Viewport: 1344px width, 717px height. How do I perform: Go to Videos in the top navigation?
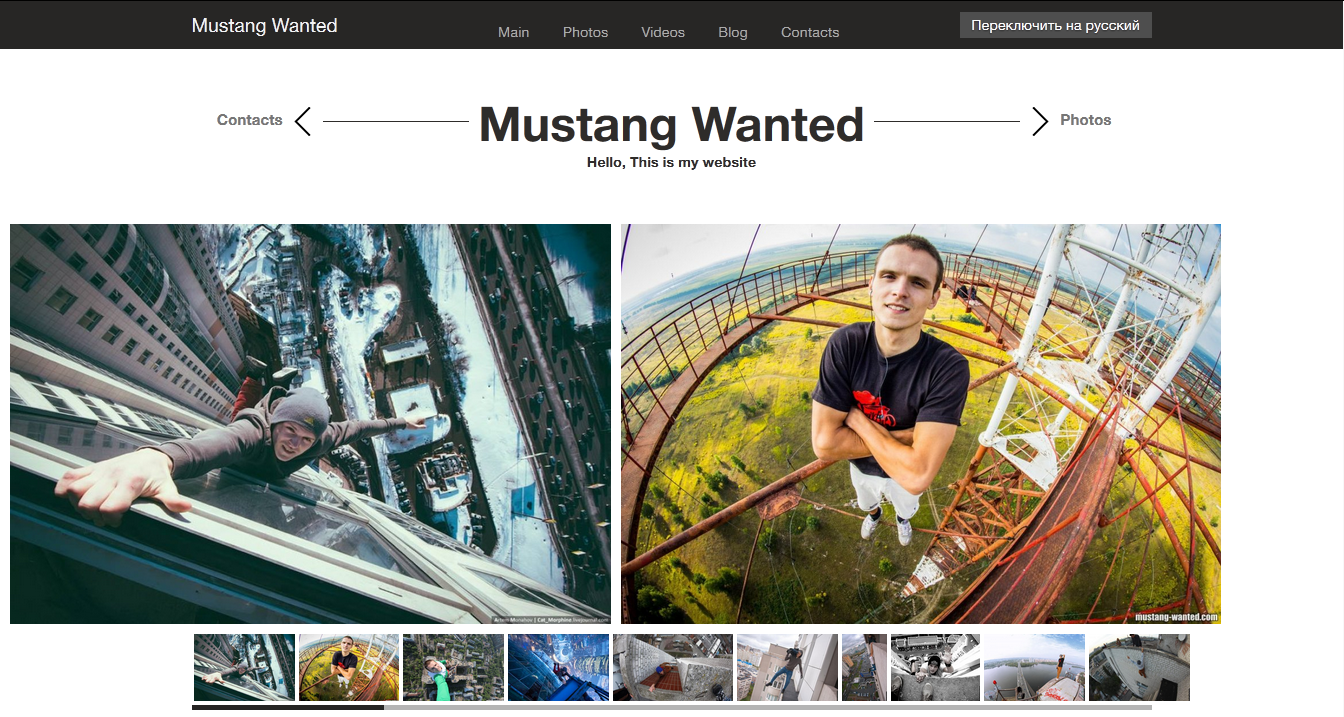pos(663,32)
